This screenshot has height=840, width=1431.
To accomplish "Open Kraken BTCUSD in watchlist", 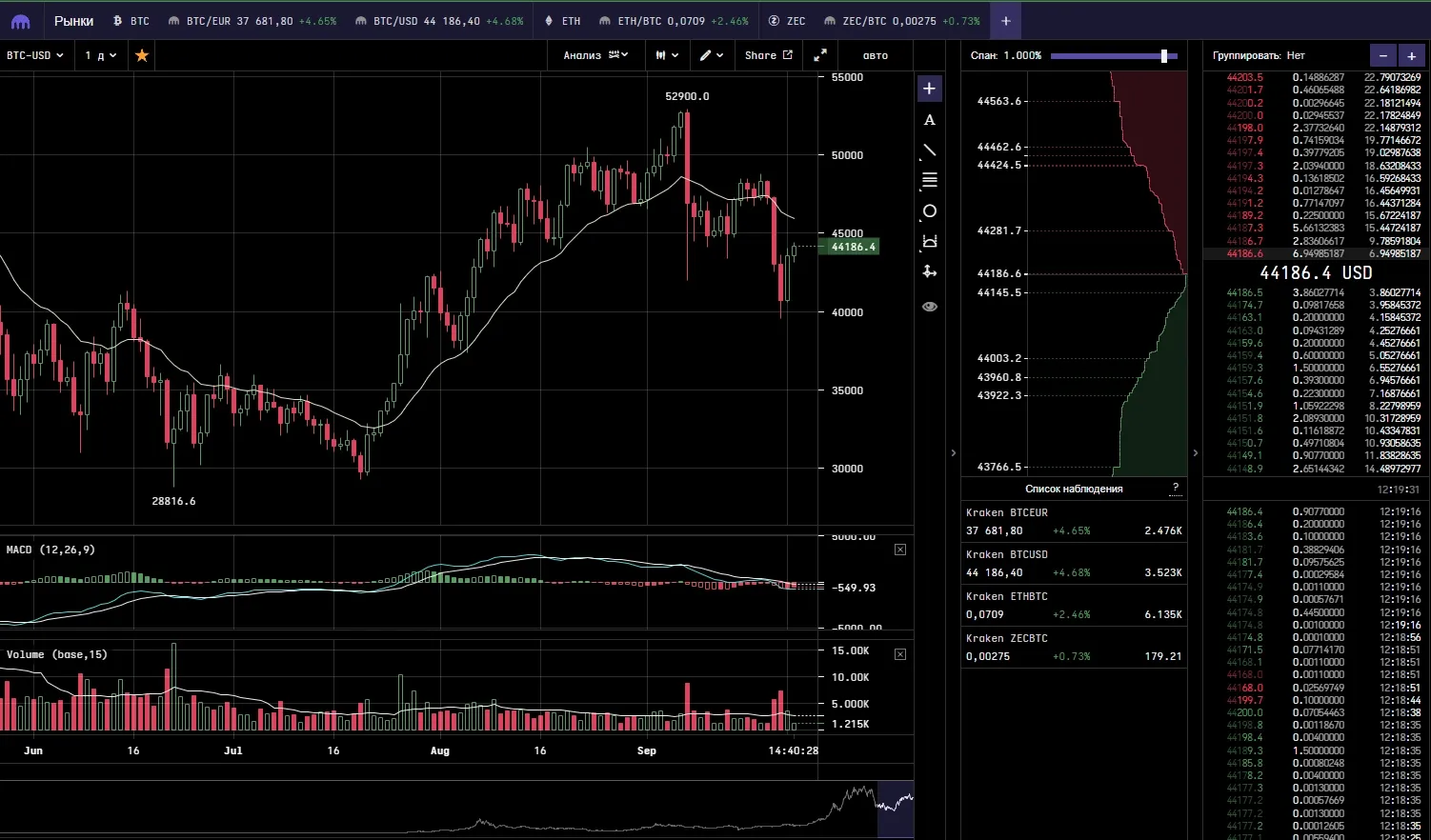I will (1074, 564).
